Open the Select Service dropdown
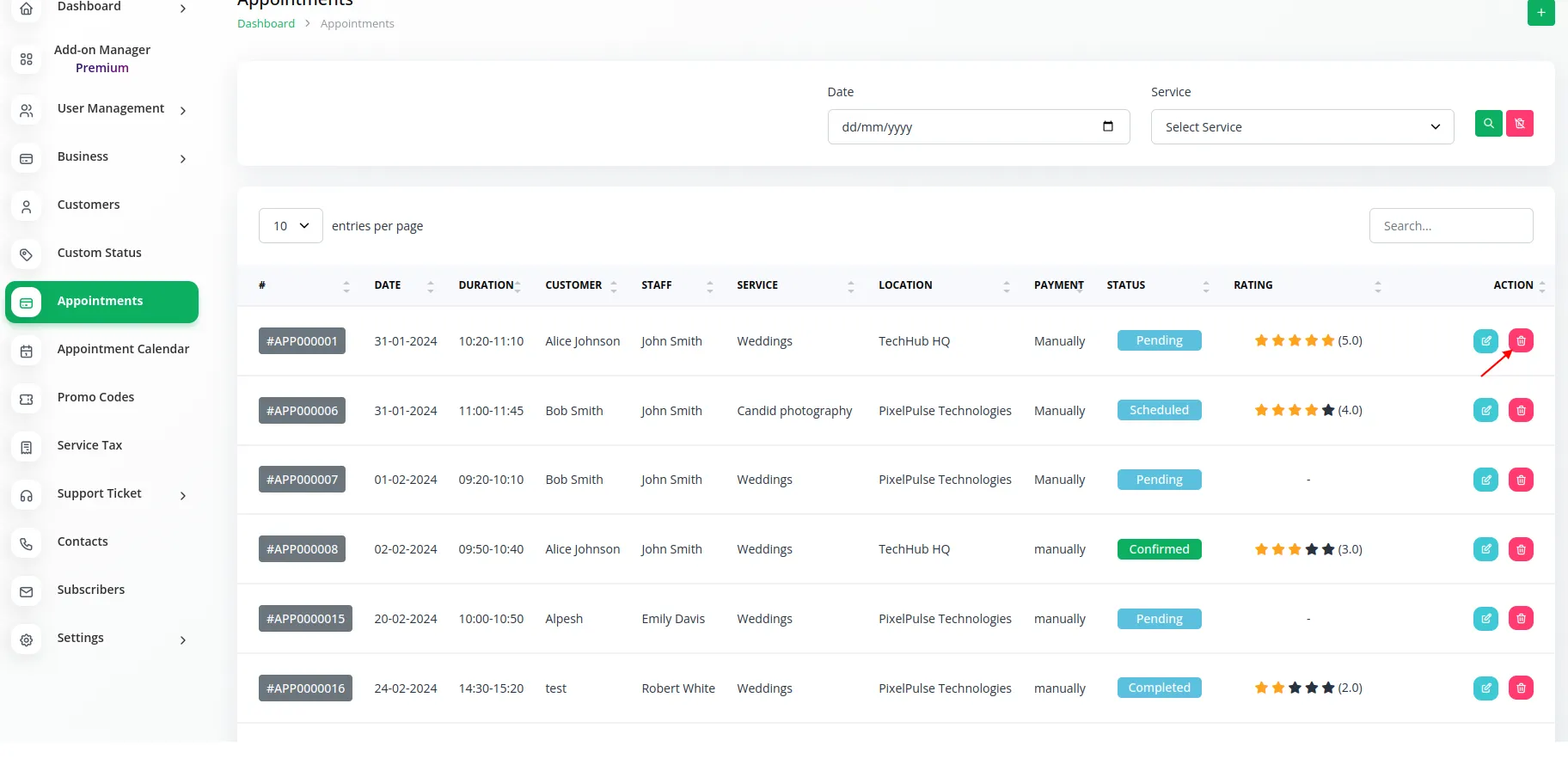Viewport: 1568px width, 783px height. [1302, 127]
